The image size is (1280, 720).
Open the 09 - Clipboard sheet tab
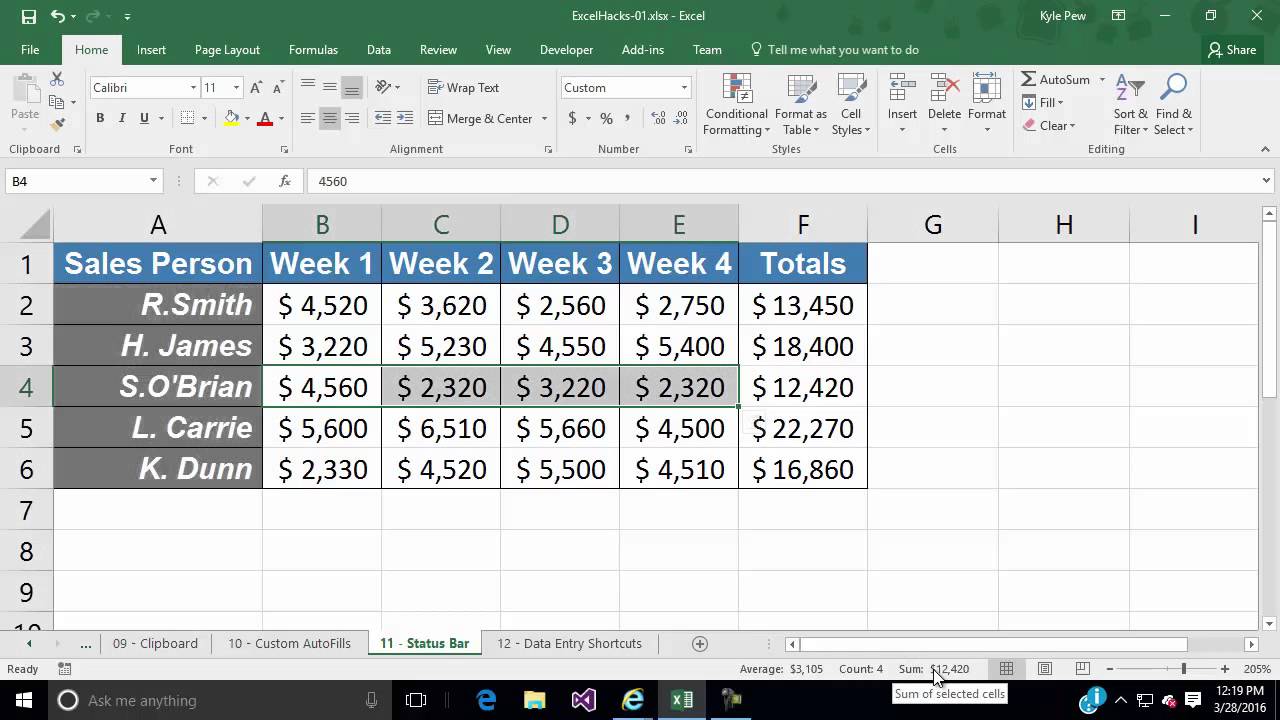tap(155, 643)
